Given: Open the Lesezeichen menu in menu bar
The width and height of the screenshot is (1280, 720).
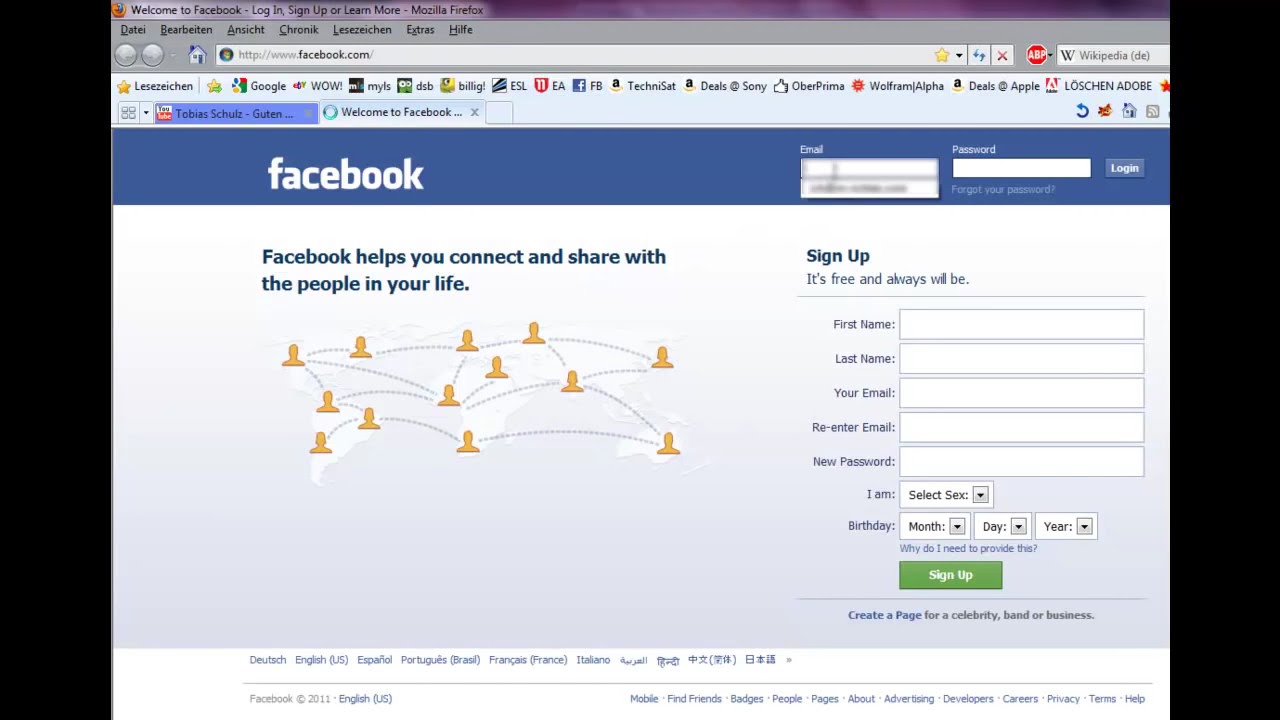Looking at the screenshot, I should click(362, 30).
